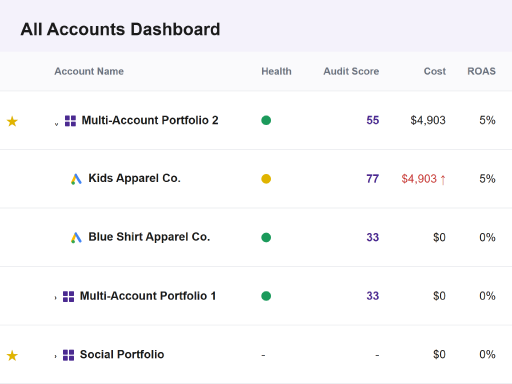The image size is (512, 384).
Task: Click the red $4,903 cost of Kids Apparel Co.
Action: pyautogui.click(x=419, y=179)
